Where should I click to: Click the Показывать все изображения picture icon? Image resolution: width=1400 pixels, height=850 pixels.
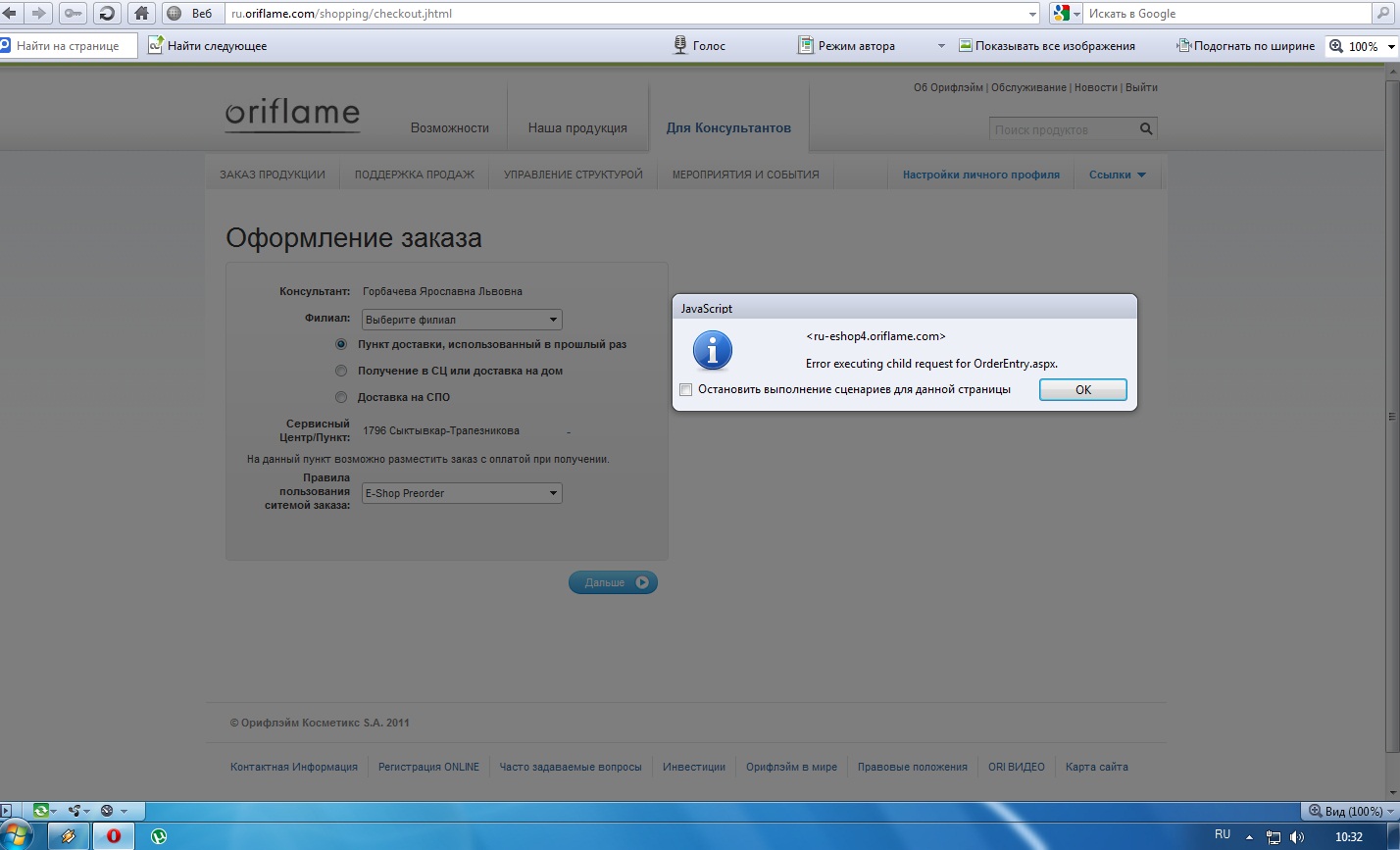[x=965, y=45]
